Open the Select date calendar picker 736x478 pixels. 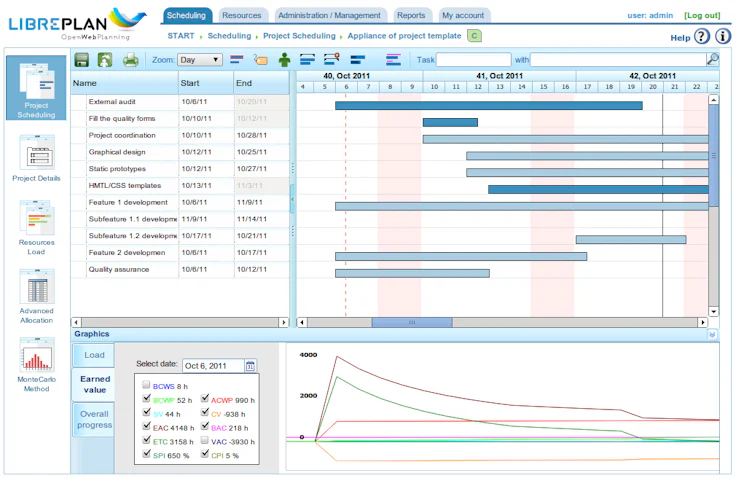click(250, 366)
